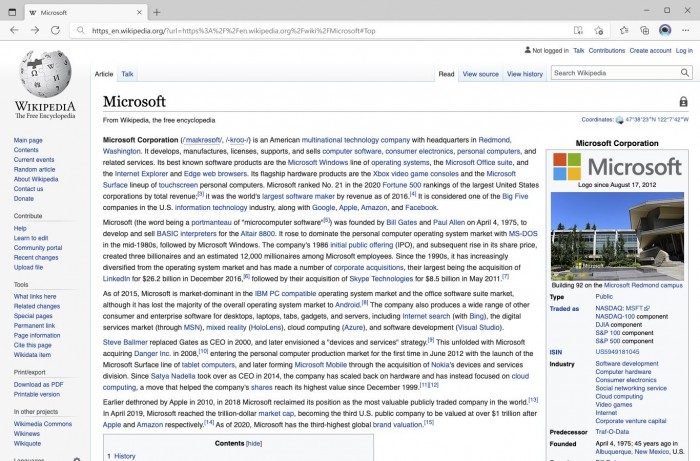Click the page protection padlock icon
The width and height of the screenshot is (700, 461).
click(683, 102)
